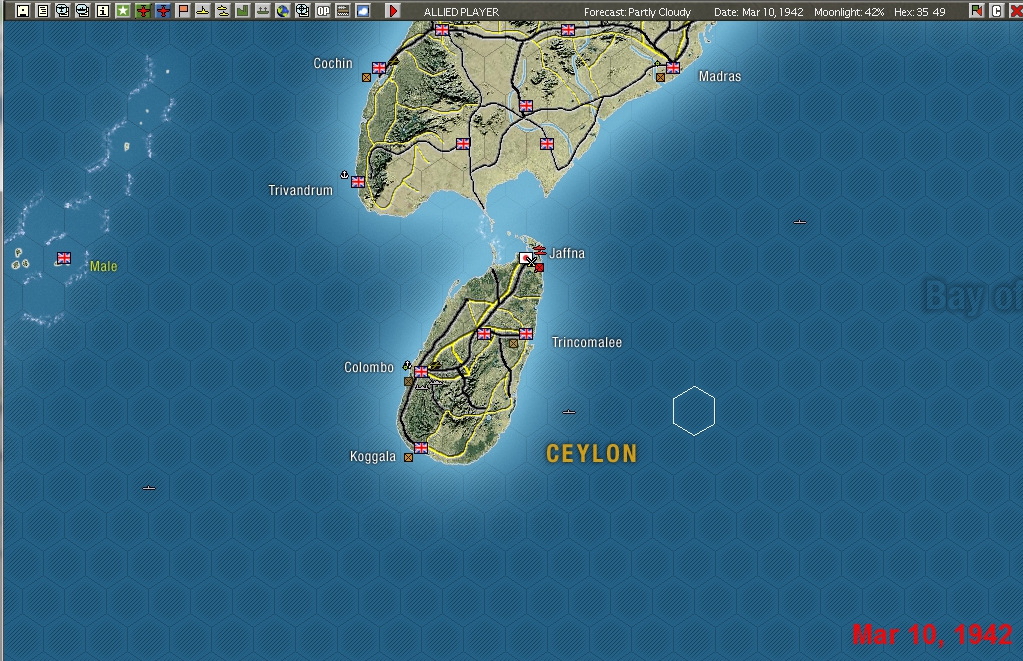Select the climbing aircraft icon
Screen dimensions: 1023x661
[x=222, y=9]
